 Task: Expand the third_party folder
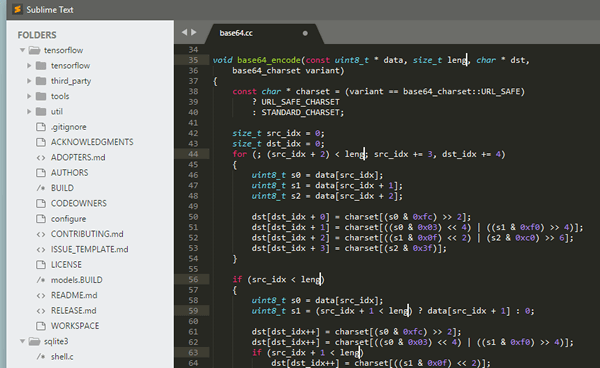[29, 81]
